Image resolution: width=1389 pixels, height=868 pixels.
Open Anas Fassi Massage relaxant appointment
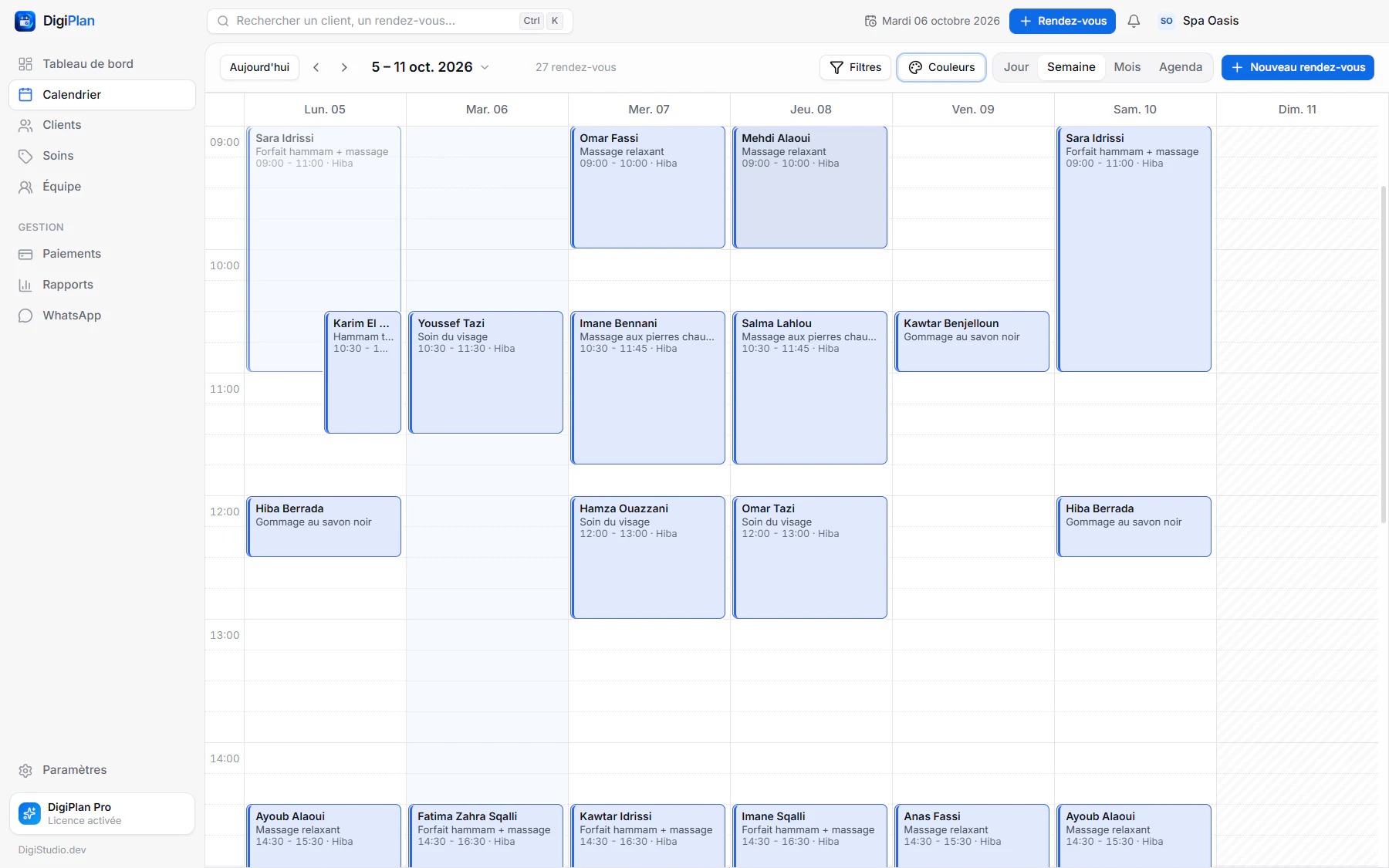(972, 836)
